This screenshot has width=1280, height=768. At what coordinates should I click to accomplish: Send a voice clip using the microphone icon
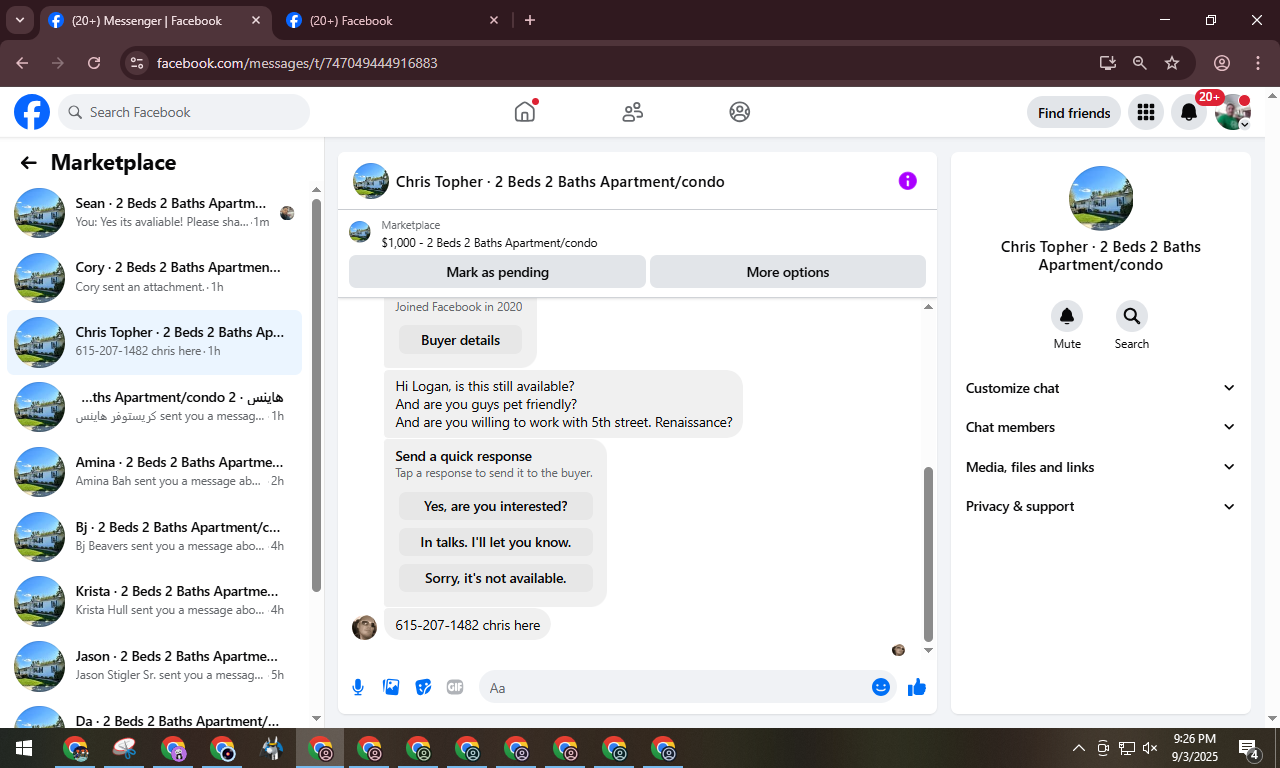[358, 687]
